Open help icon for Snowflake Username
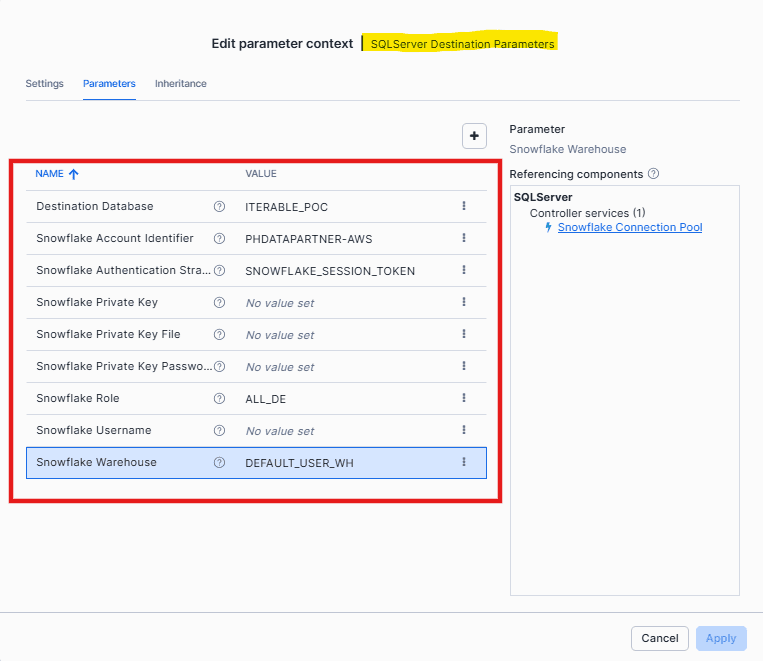Image resolution: width=763 pixels, height=661 pixels. pyautogui.click(x=219, y=430)
